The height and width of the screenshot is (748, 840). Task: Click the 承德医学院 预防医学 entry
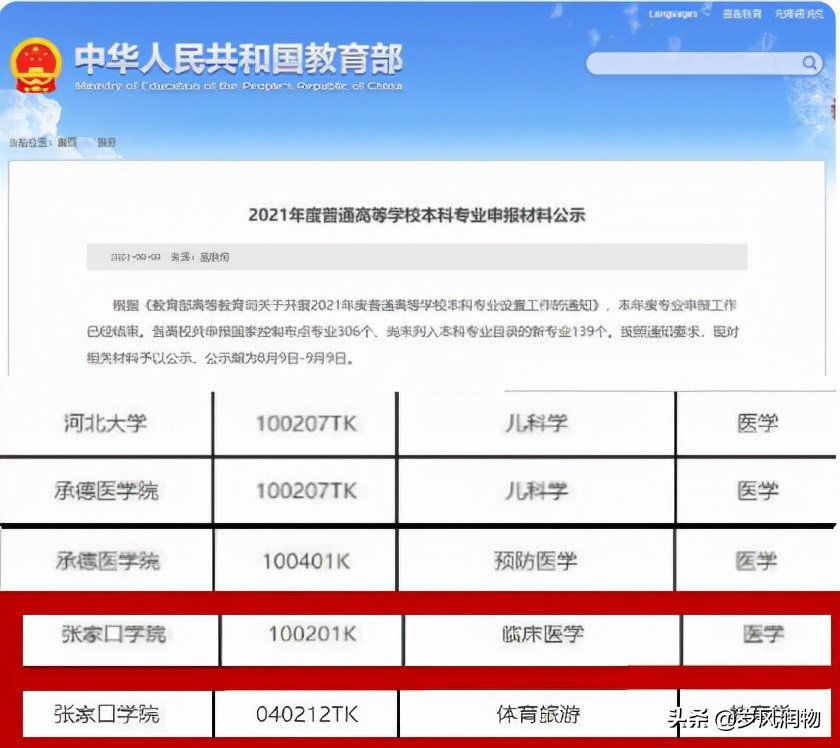(x=420, y=559)
